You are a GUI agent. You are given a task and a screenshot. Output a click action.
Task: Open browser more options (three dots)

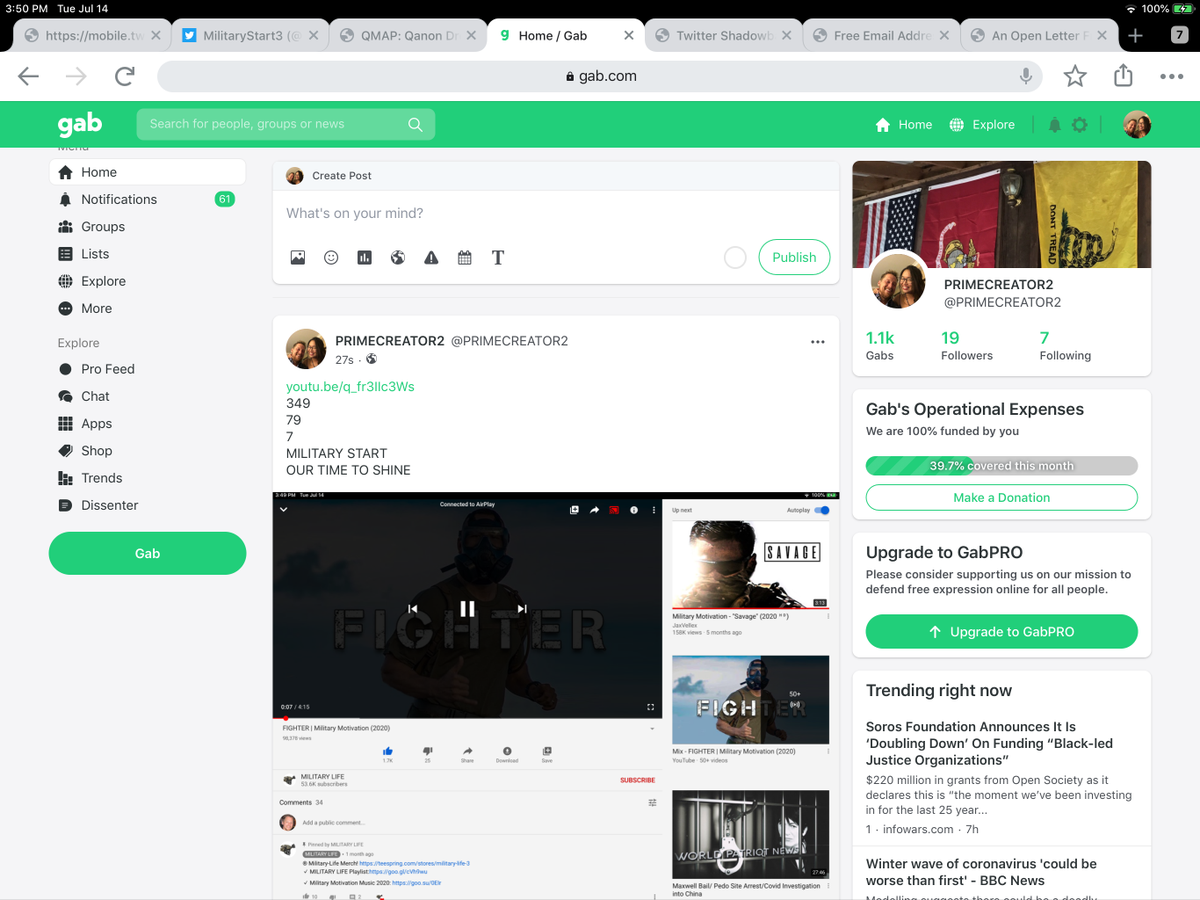click(x=1171, y=76)
